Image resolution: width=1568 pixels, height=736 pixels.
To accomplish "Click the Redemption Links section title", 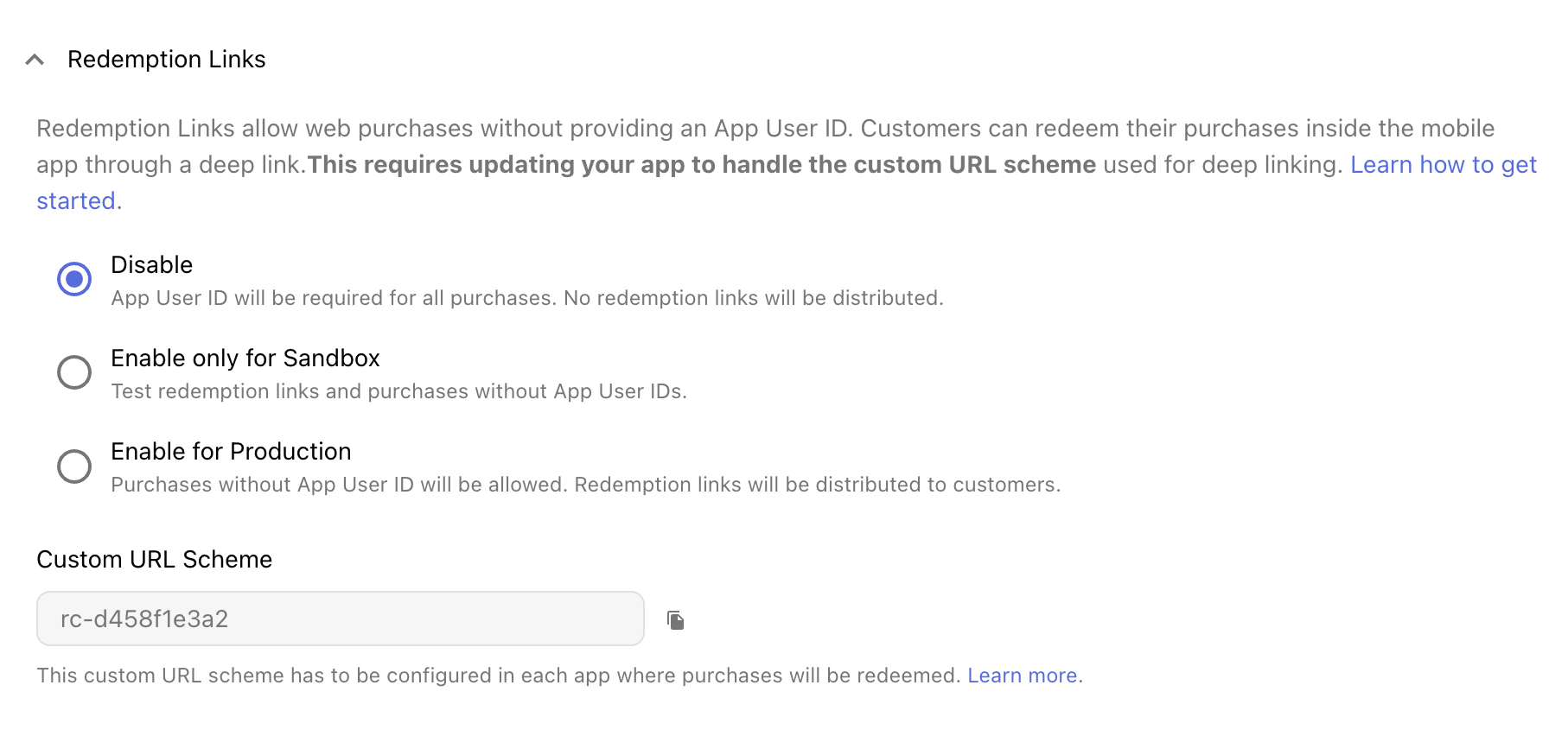I will (166, 60).
